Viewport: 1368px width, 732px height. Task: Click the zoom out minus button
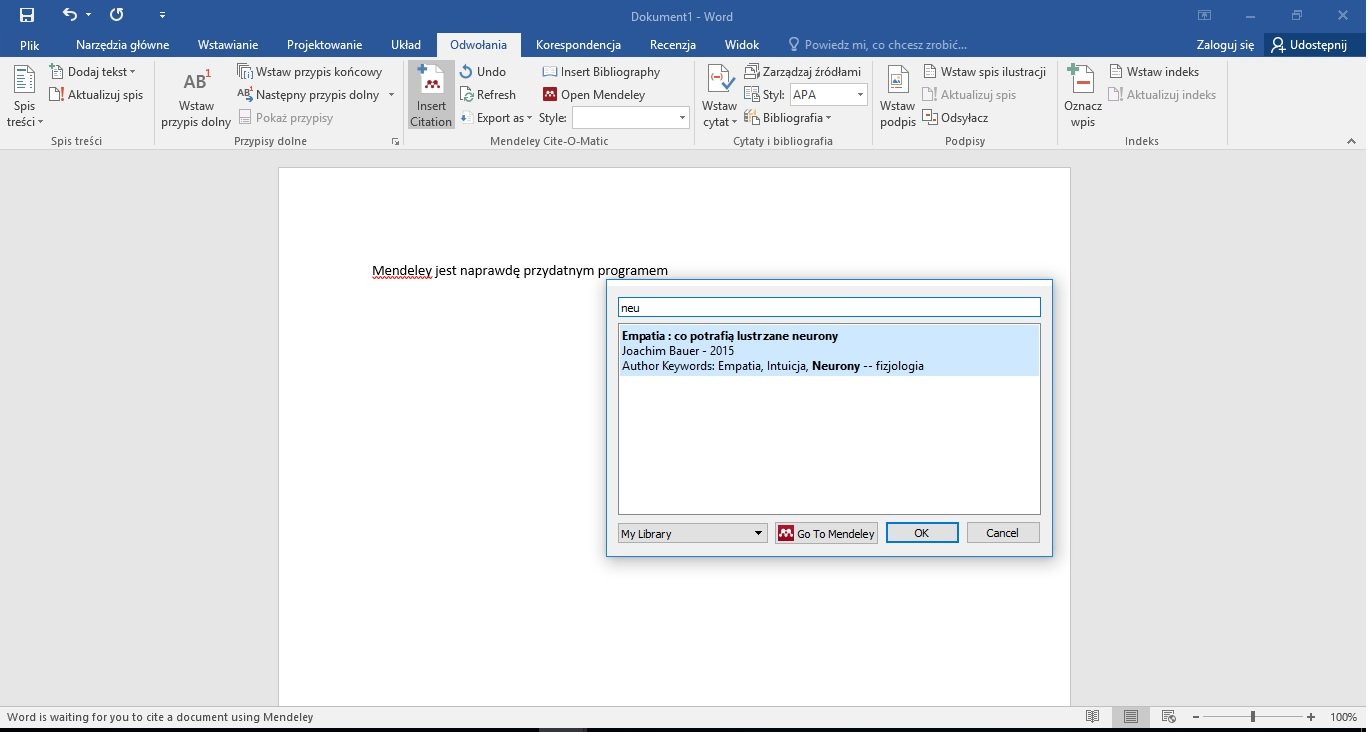point(1194,717)
